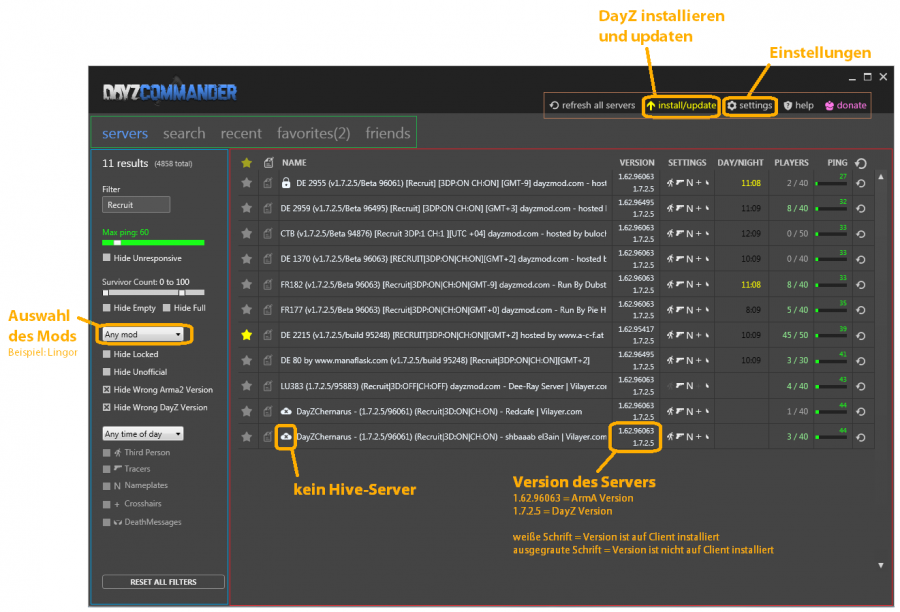Click the install/update button
The height and width of the screenshot is (612, 900).
click(x=681, y=105)
